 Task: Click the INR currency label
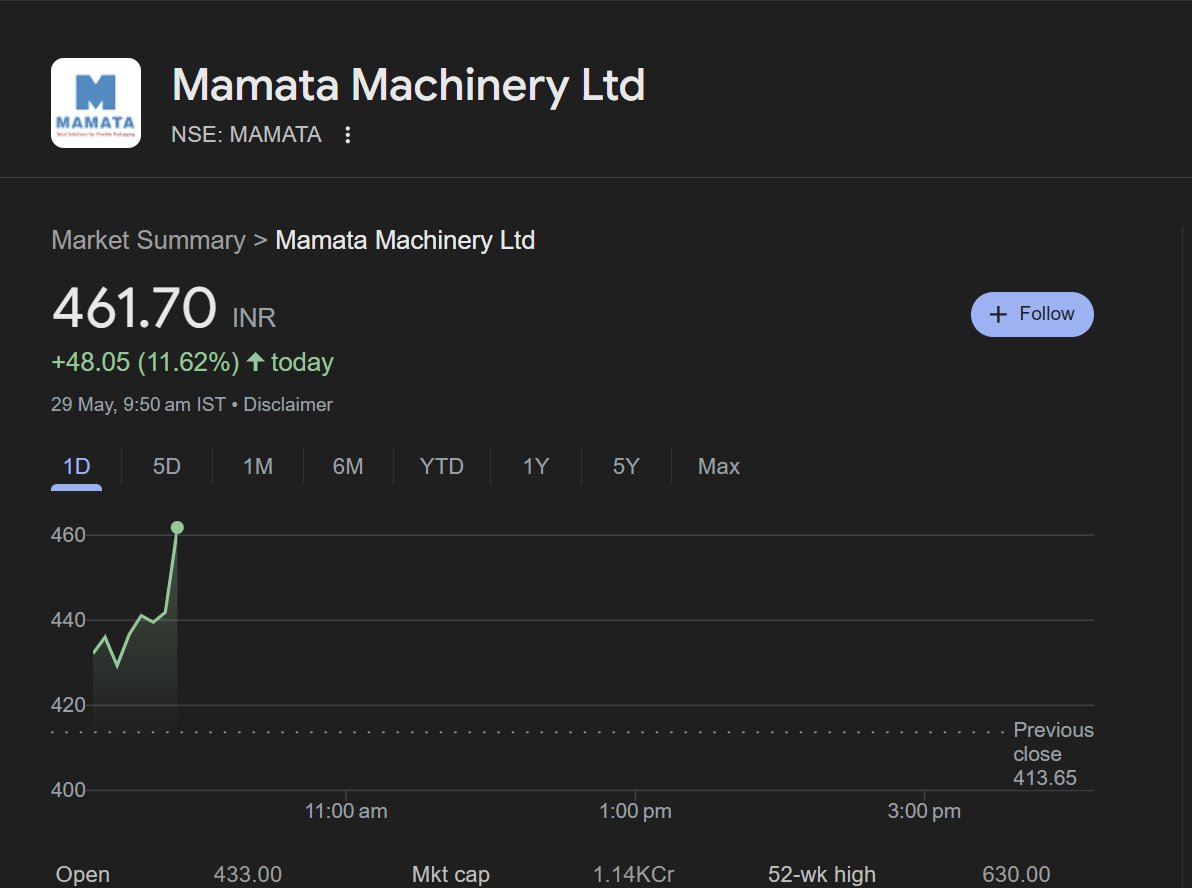[x=254, y=318]
